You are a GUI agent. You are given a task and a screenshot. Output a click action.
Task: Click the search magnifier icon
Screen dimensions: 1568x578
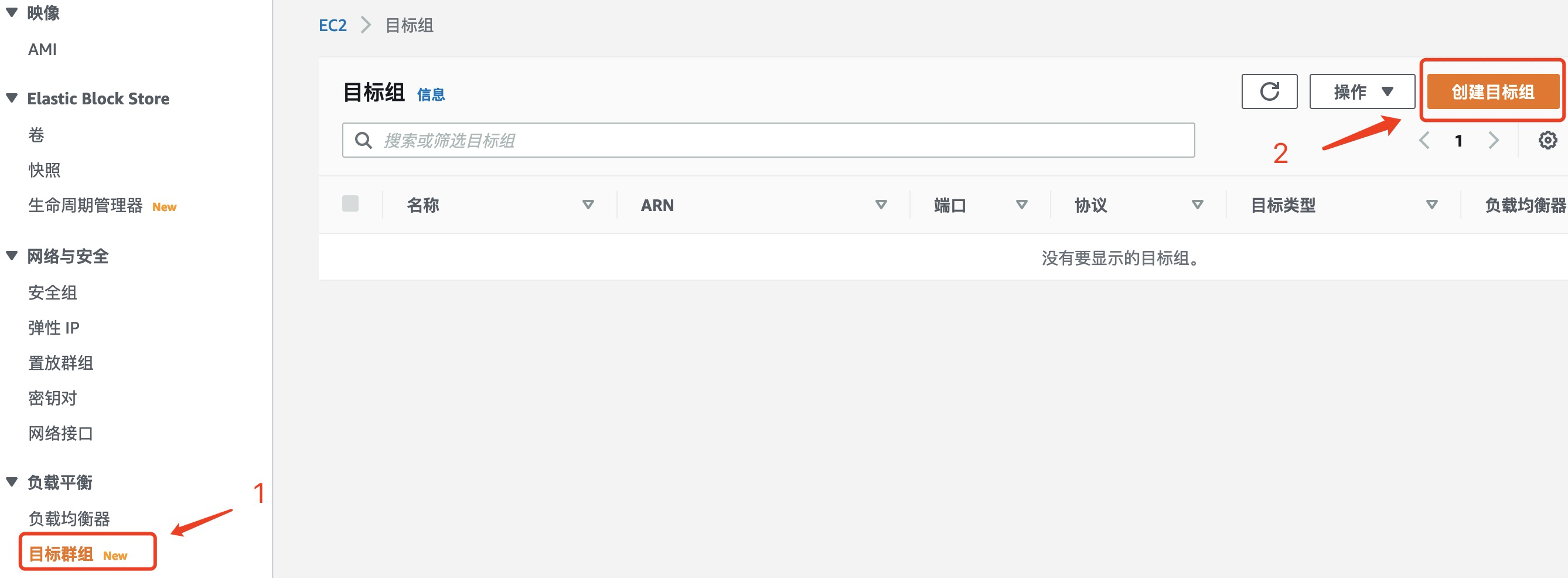click(363, 141)
